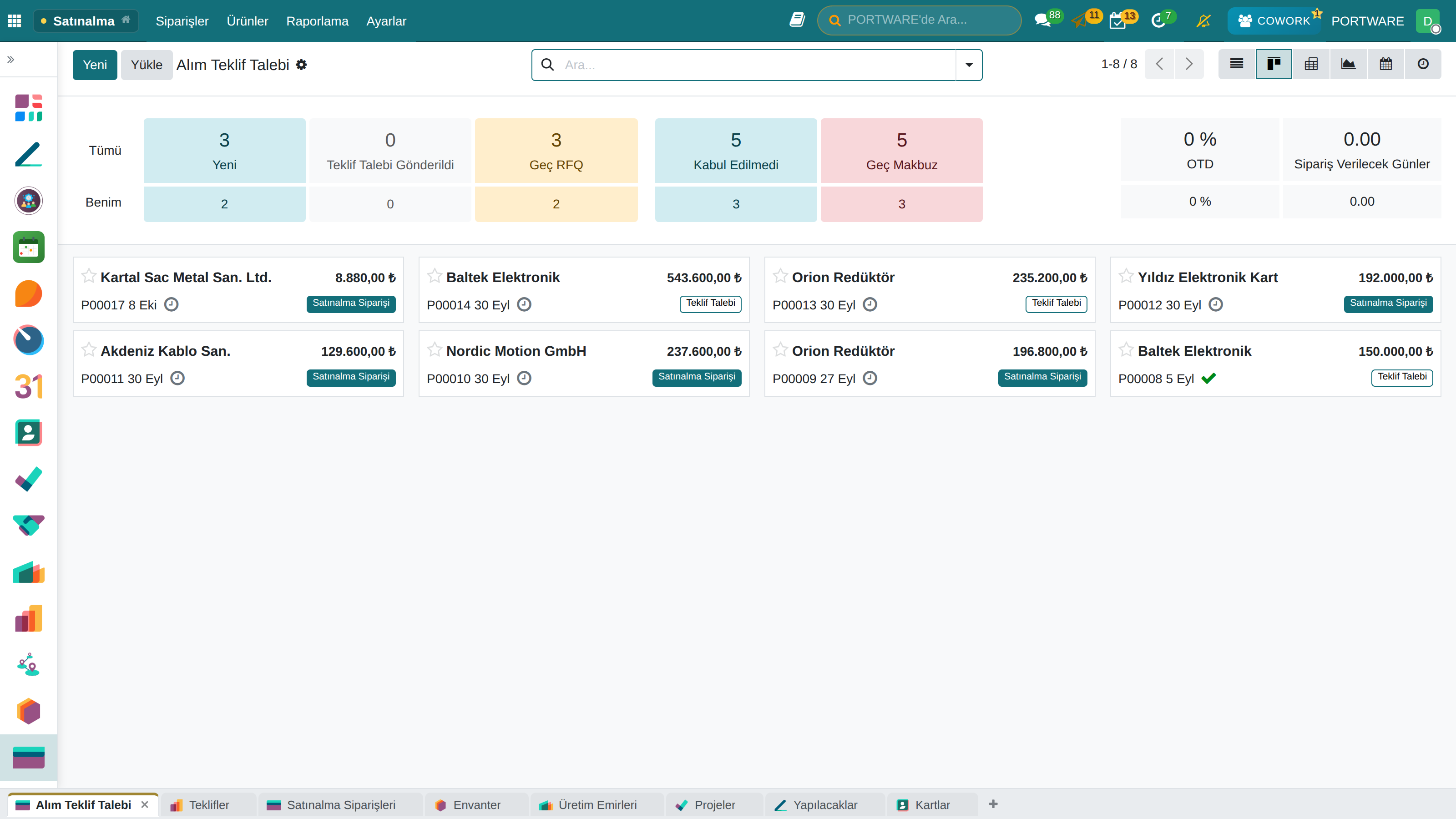Viewport: 1456px width, 819px height.
Task: Open the Raporlama menu
Action: [317, 21]
